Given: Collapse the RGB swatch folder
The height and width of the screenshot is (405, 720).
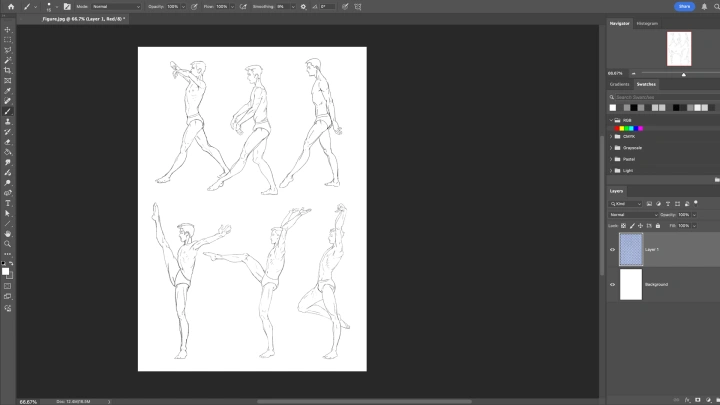Looking at the screenshot, I should (x=611, y=120).
